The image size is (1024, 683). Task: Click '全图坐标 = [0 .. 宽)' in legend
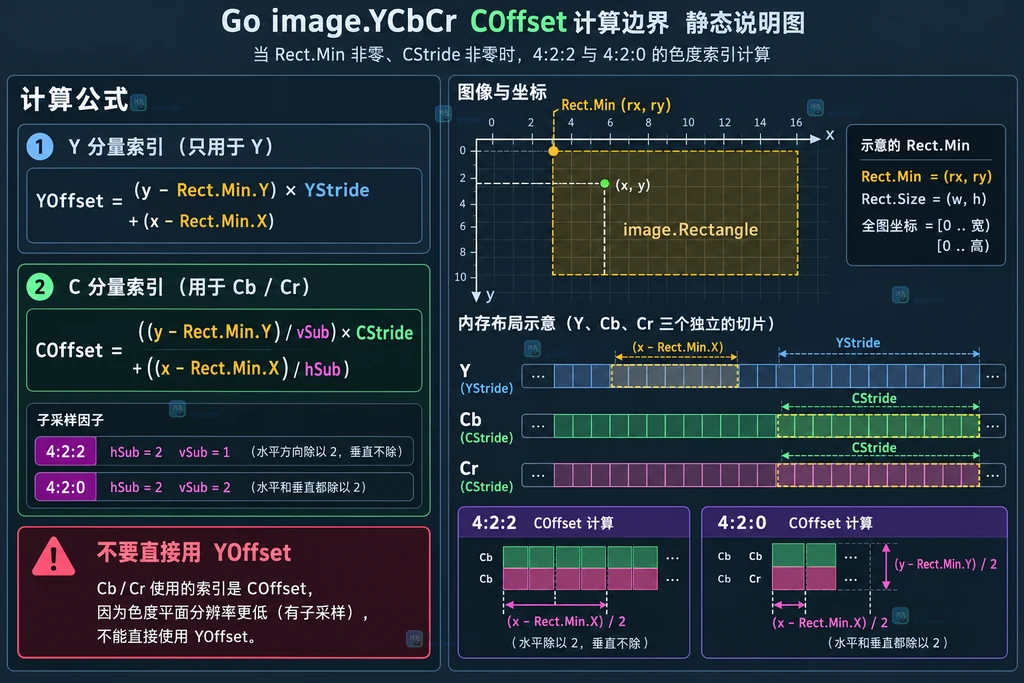(x=925, y=225)
